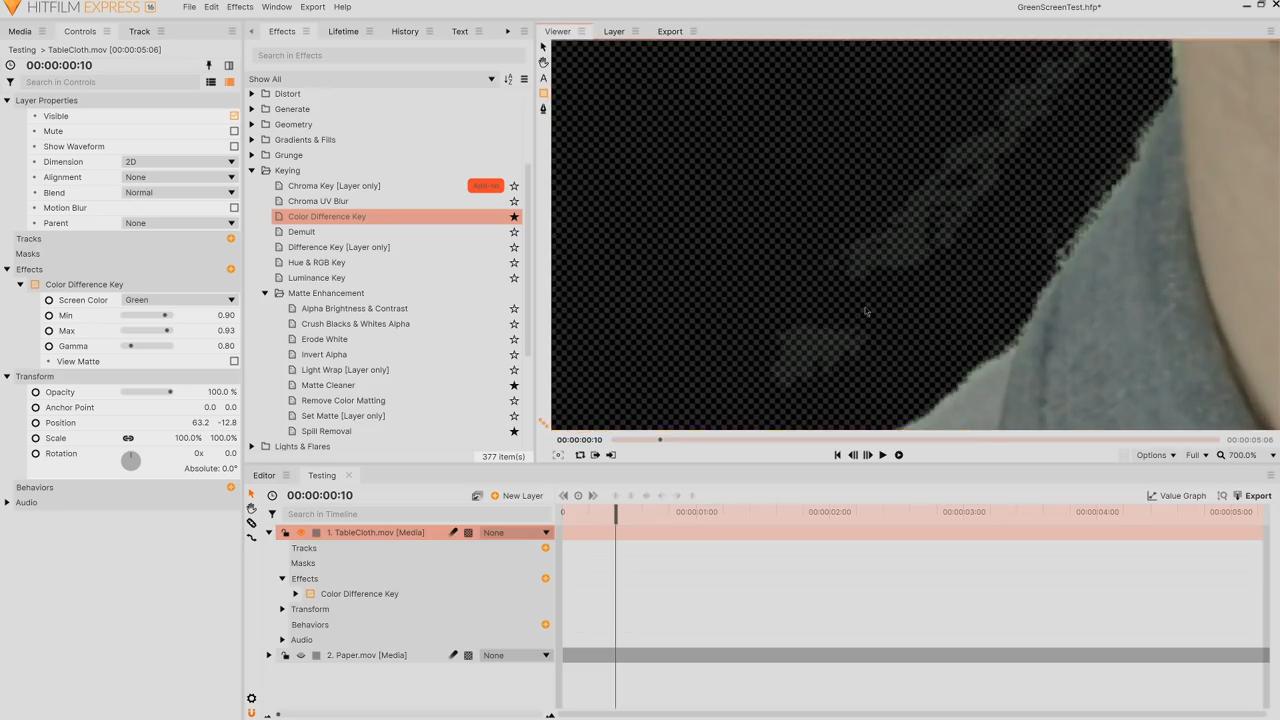
Task: Toggle the Visible checkbox in Layer Properties
Action: pos(234,116)
